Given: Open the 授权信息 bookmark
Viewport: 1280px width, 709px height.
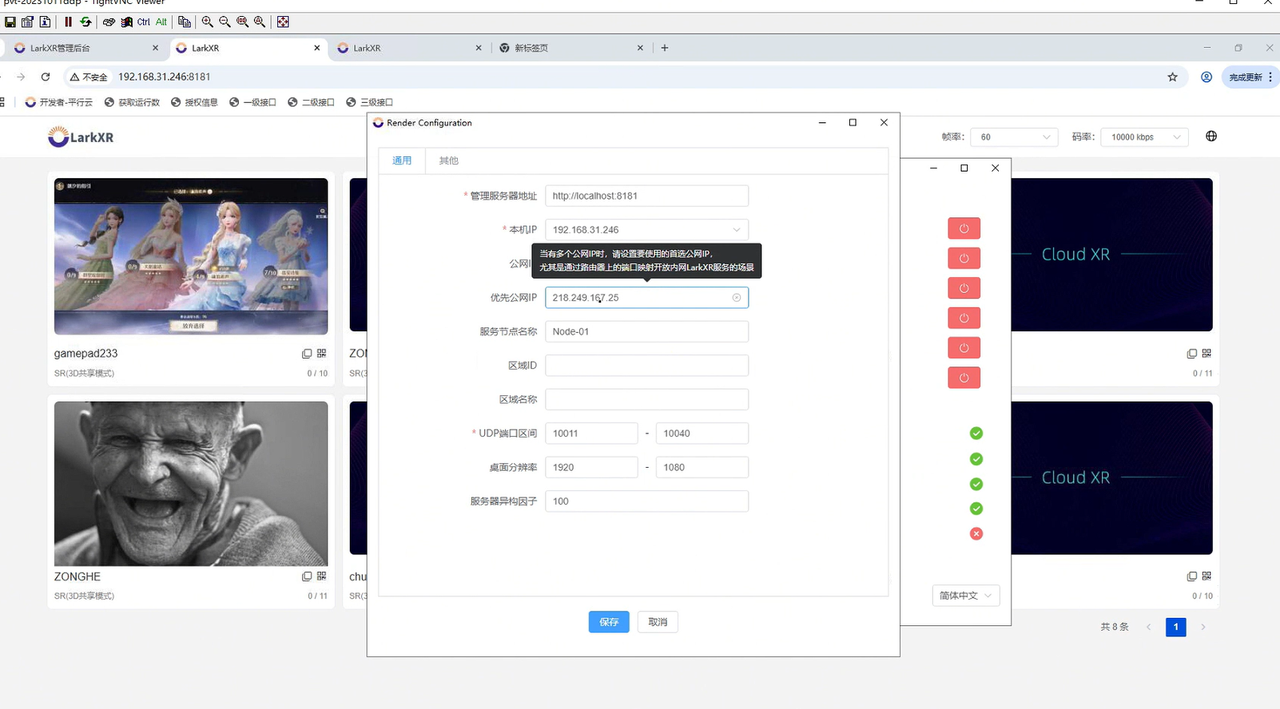Looking at the screenshot, I should tap(194, 102).
